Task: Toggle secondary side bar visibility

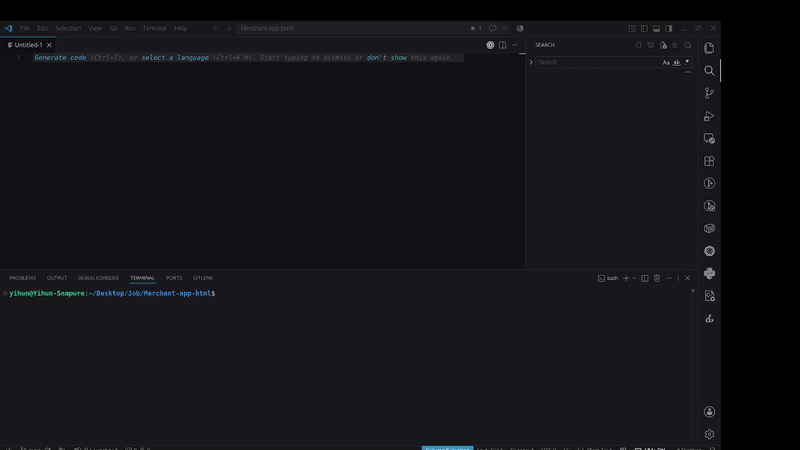Action: point(669,29)
